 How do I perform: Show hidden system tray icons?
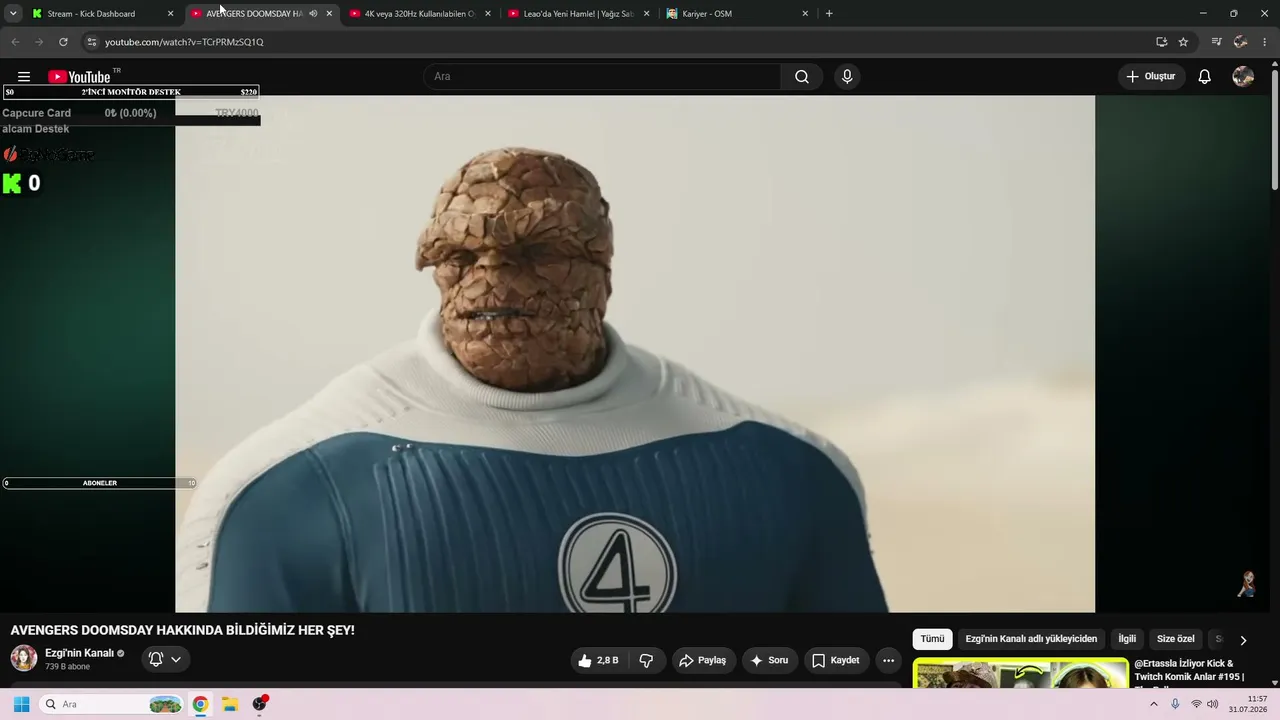point(1154,704)
